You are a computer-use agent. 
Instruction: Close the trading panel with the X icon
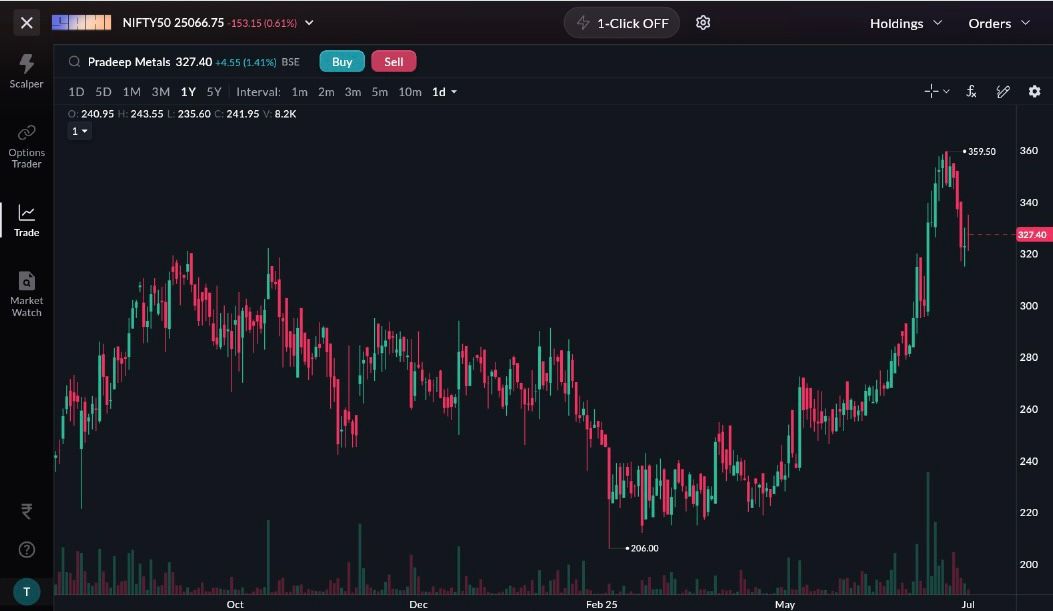coord(26,23)
